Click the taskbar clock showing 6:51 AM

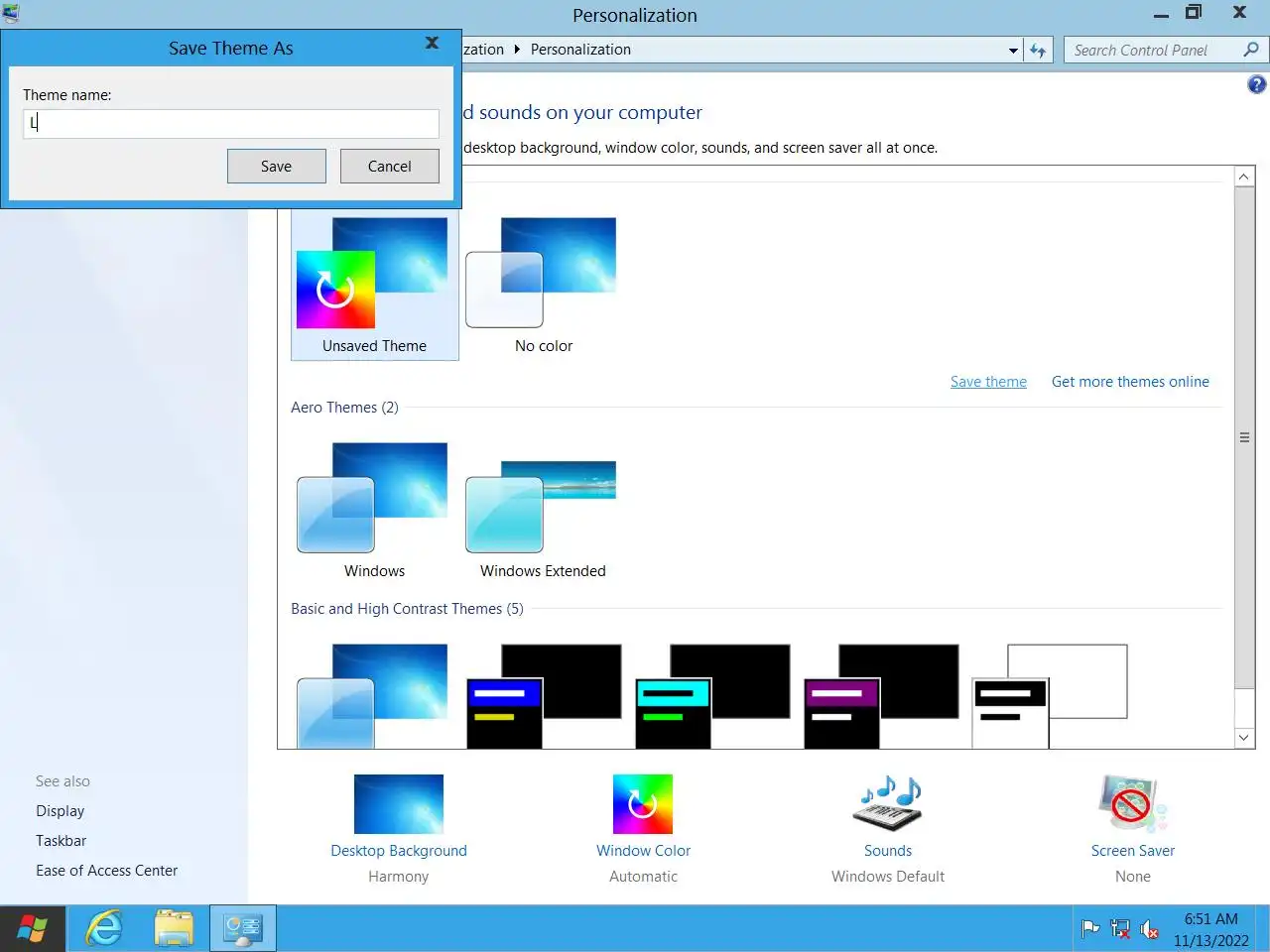click(1210, 929)
